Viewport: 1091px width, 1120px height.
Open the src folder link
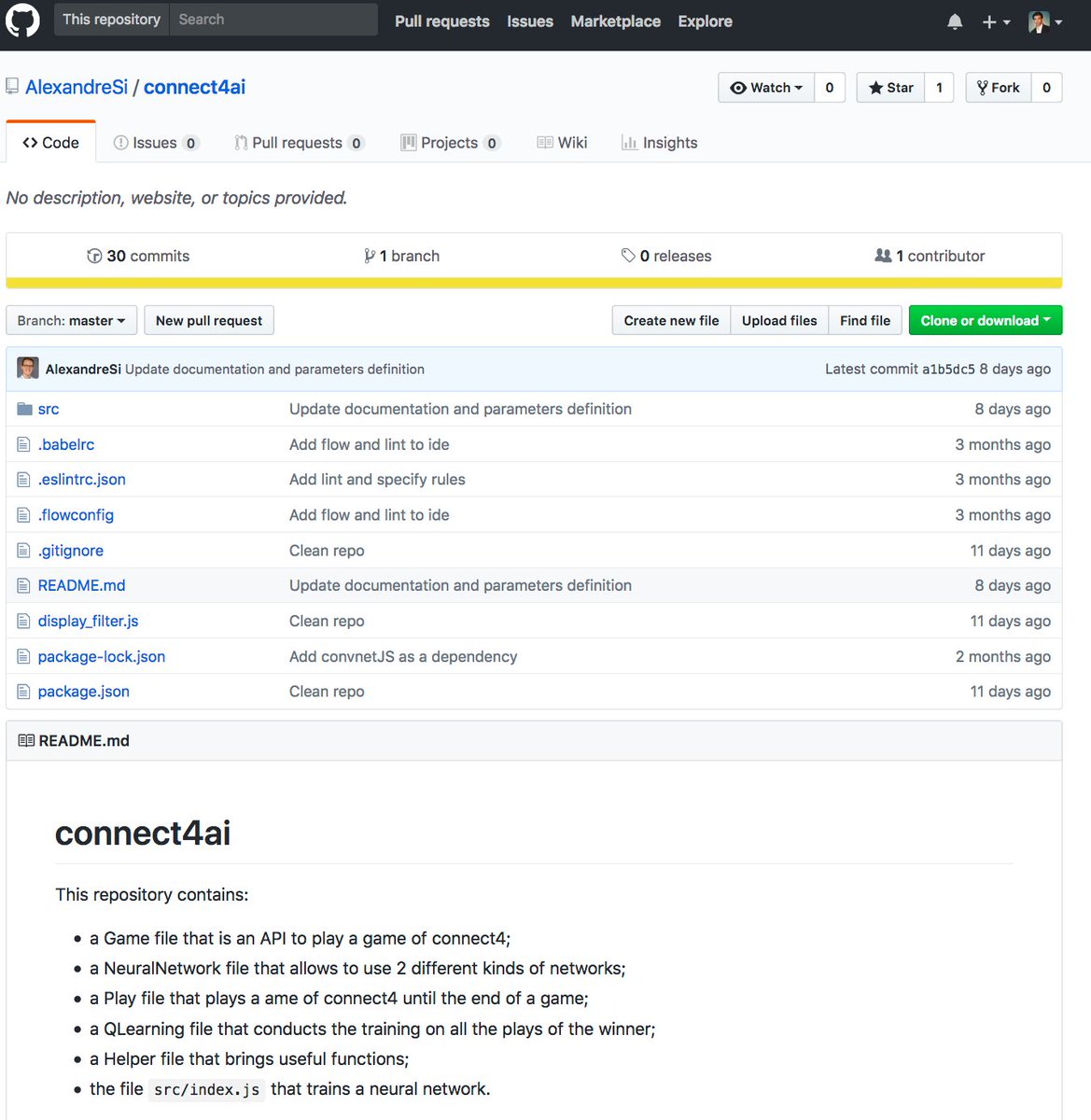[x=49, y=409]
